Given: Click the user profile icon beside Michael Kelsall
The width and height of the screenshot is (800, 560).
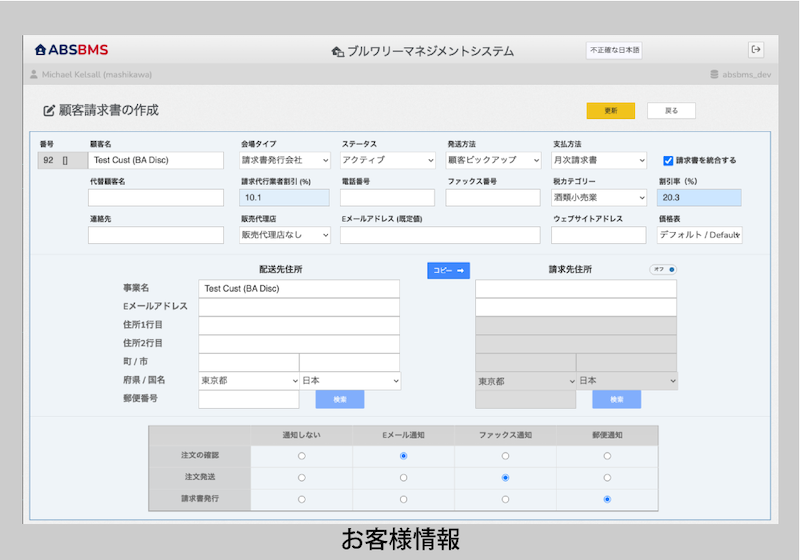Looking at the screenshot, I should pos(34,74).
